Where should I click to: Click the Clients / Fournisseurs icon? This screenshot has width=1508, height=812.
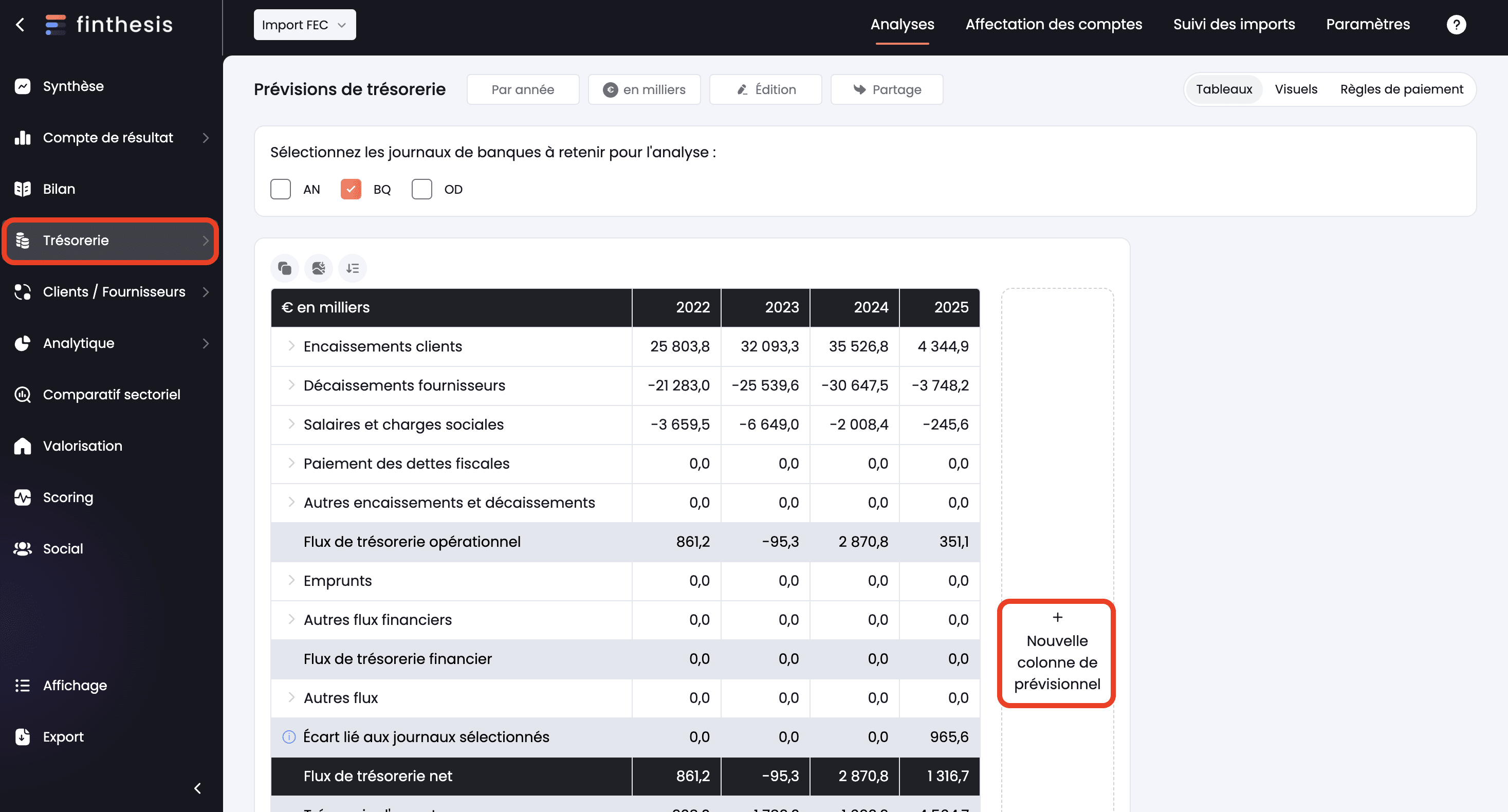pyautogui.click(x=22, y=291)
